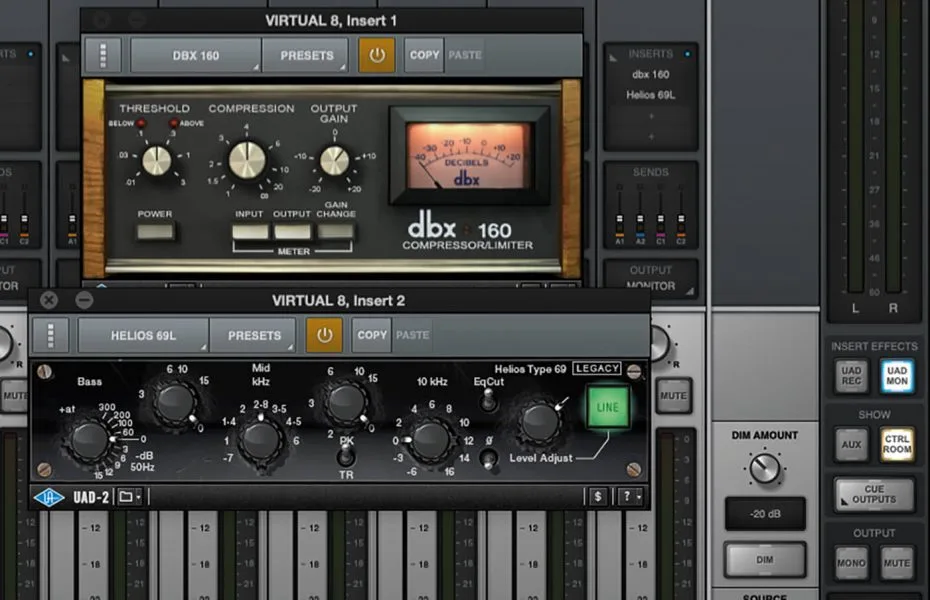Image resolution: width=930 pixels, height=600 pixels.
Task: Copy settings of the DBX 160 plugin
Action: pyautogui.click(x=424, y=55)
